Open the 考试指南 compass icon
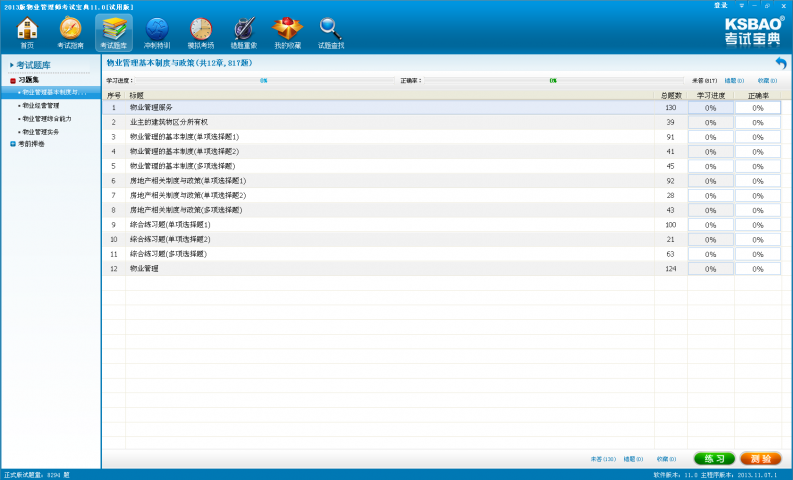793x480 pixels. 70,32
